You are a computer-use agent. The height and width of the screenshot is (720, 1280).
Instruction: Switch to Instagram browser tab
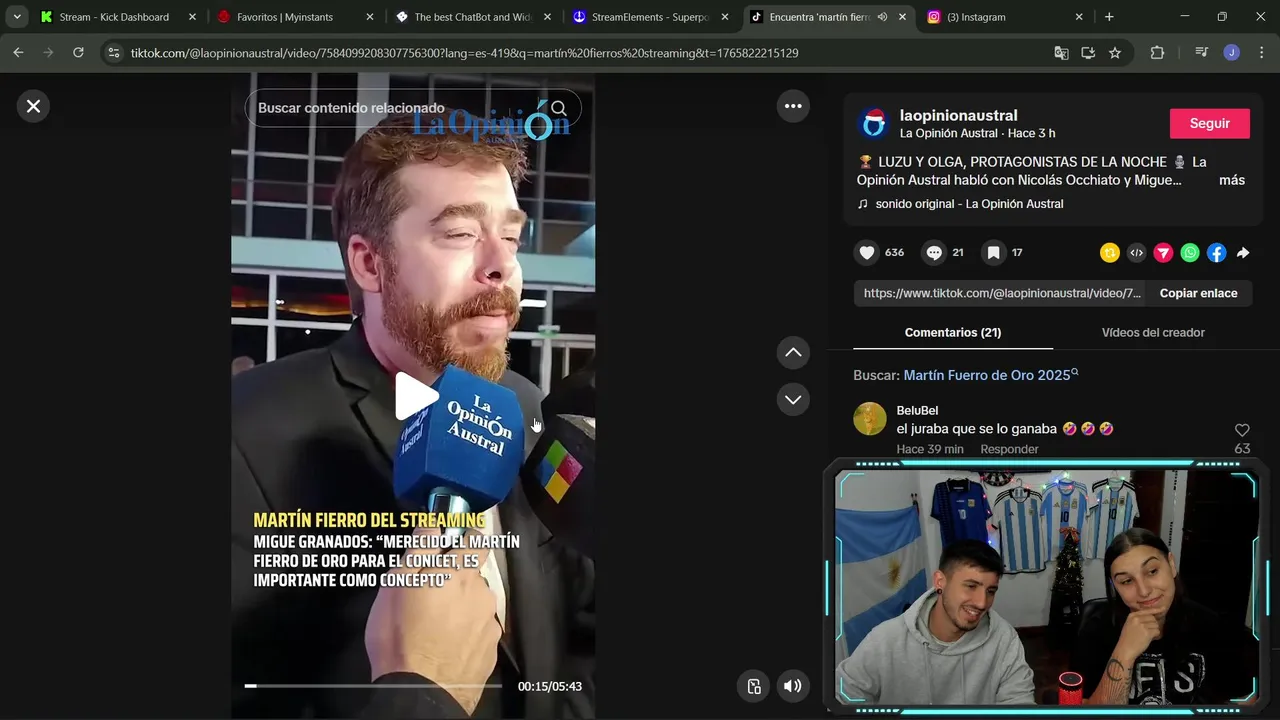pyautogui.click(x=1004, y=17)
